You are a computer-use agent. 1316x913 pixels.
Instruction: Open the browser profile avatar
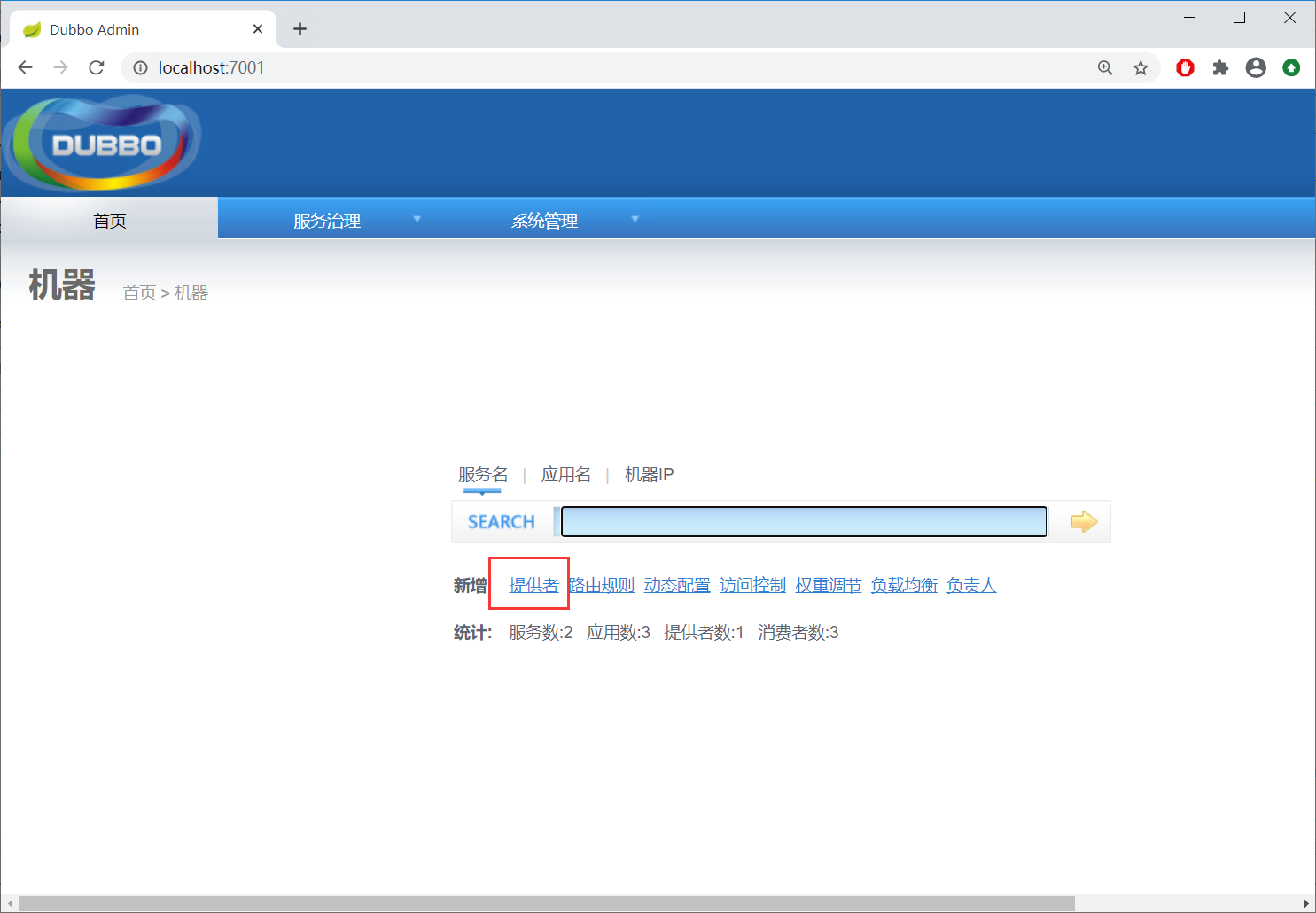pyautogui.click(x=1256, y=67)
